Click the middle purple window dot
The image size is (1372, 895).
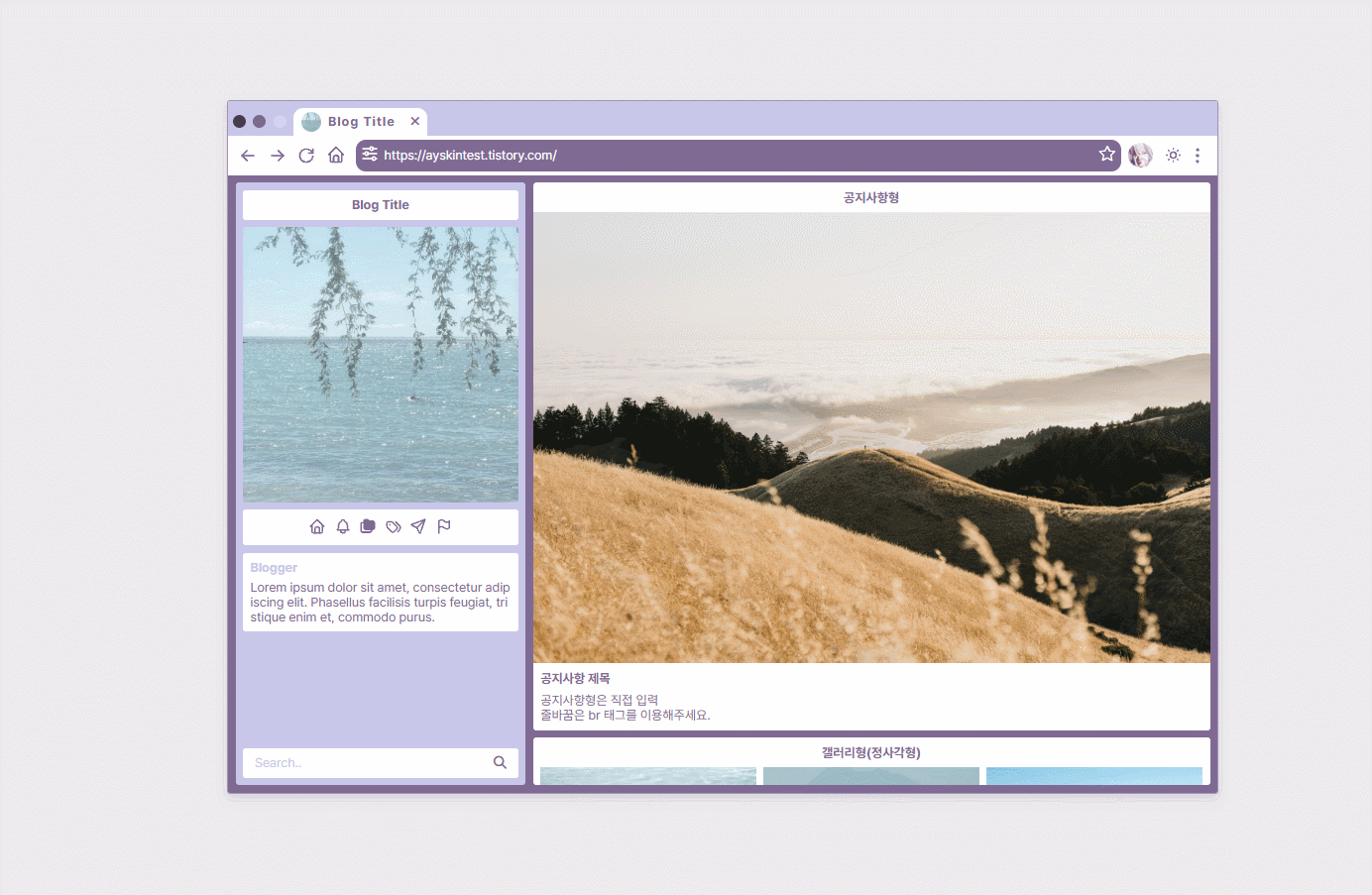pos(260,122)
